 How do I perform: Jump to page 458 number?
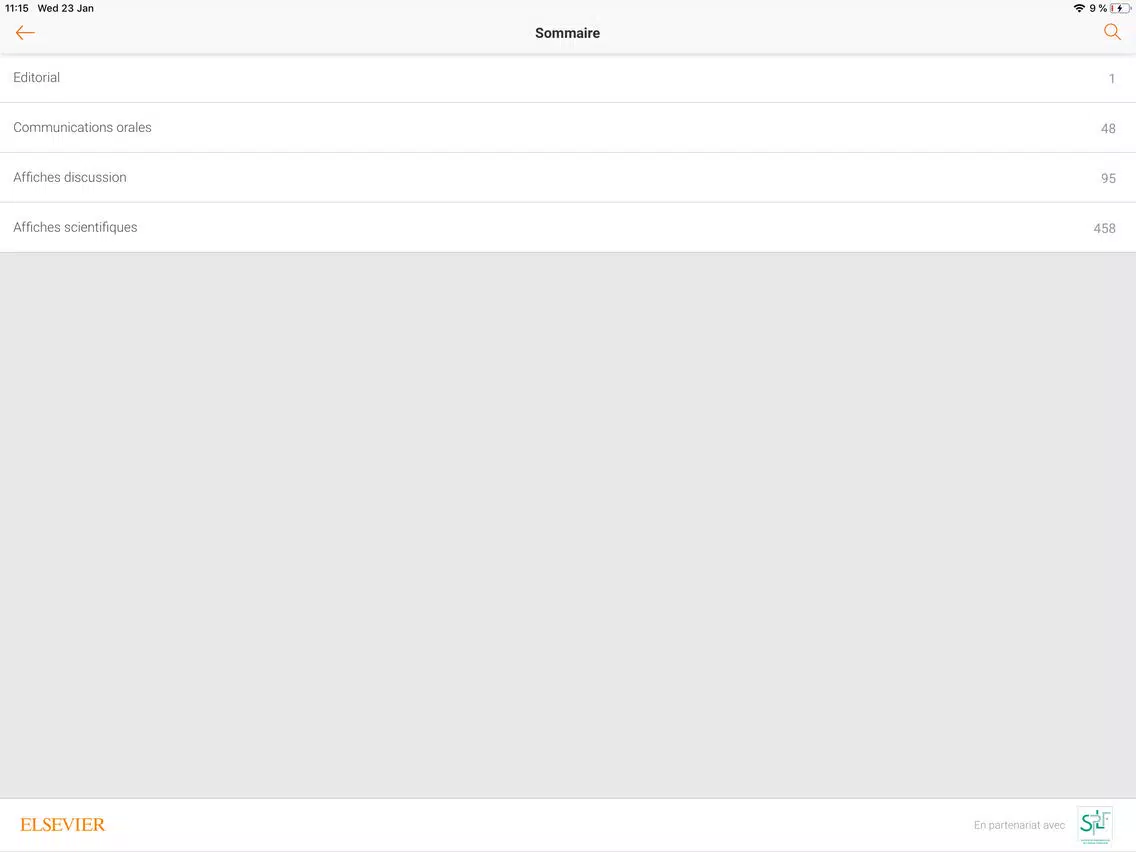[x=1104, y=228]
